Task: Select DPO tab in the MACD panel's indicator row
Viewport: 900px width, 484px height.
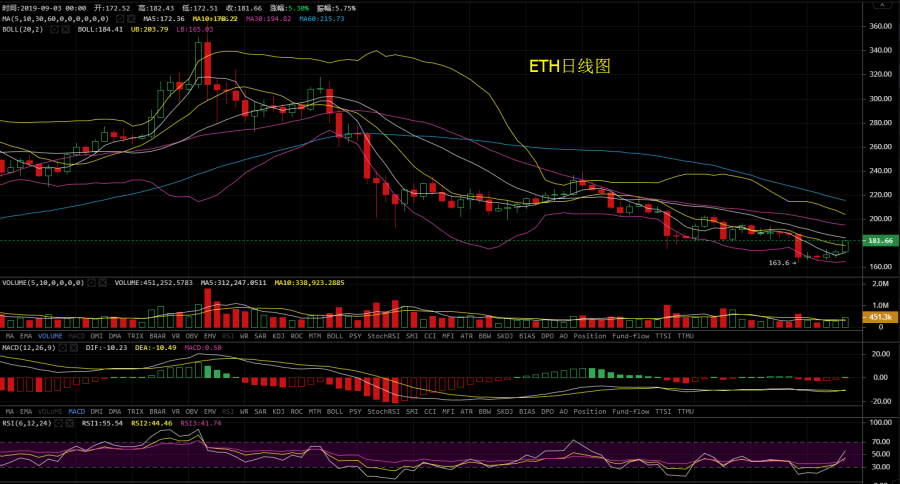Action: click(x=548, y=412)
